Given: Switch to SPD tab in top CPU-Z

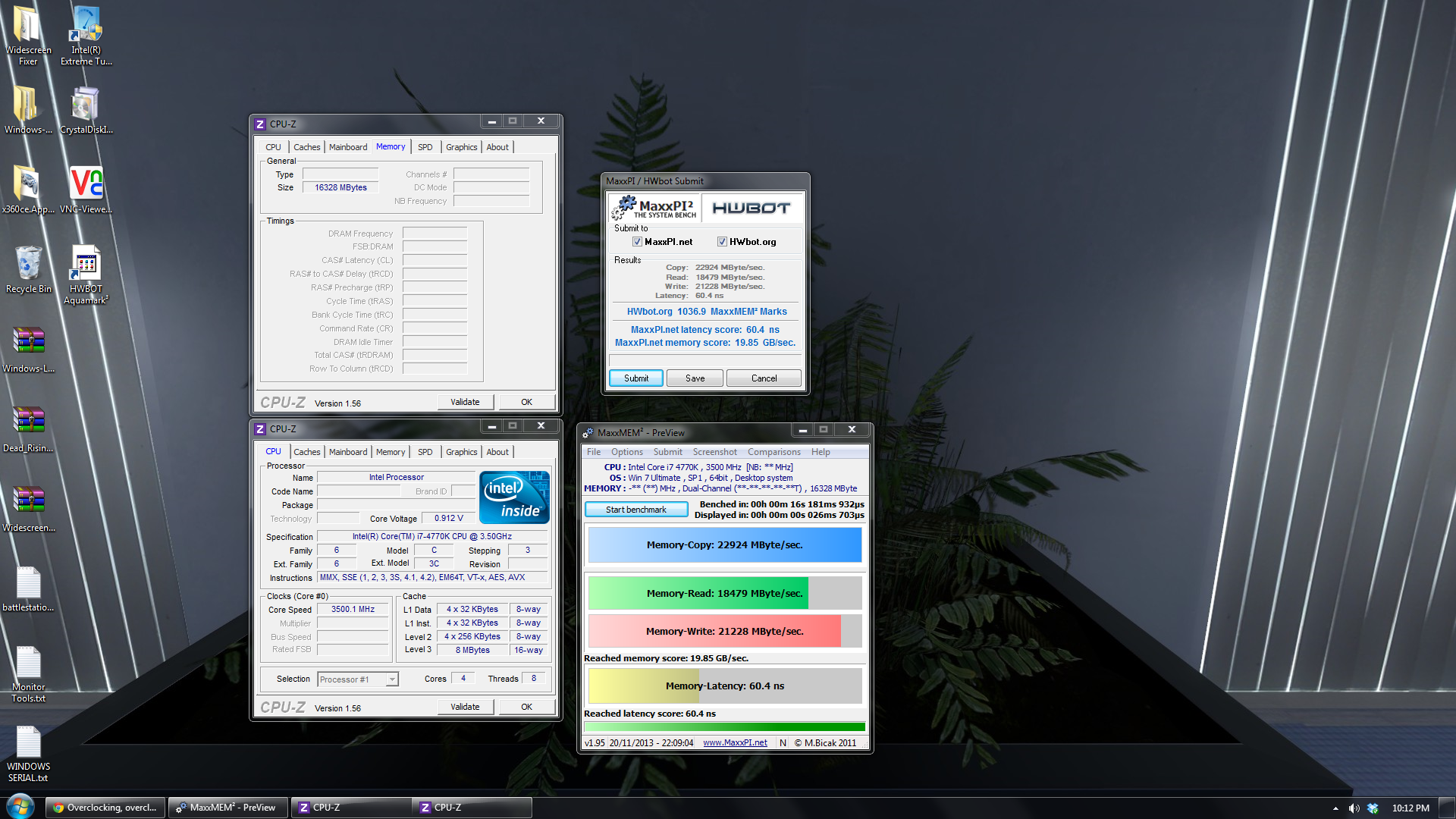Looking at the screenshot, I should (425, 147).
